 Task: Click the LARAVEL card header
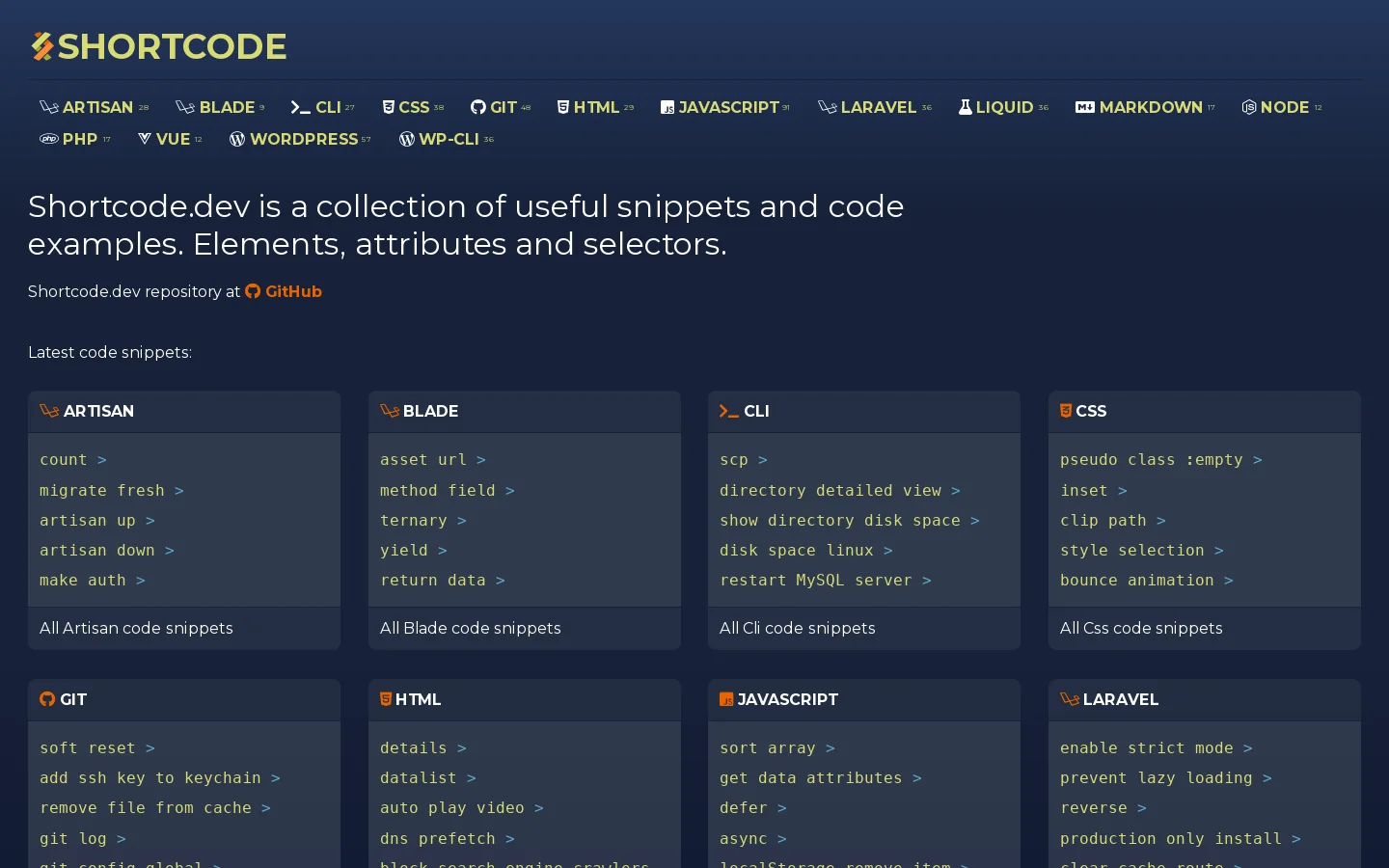point(1205,699)
